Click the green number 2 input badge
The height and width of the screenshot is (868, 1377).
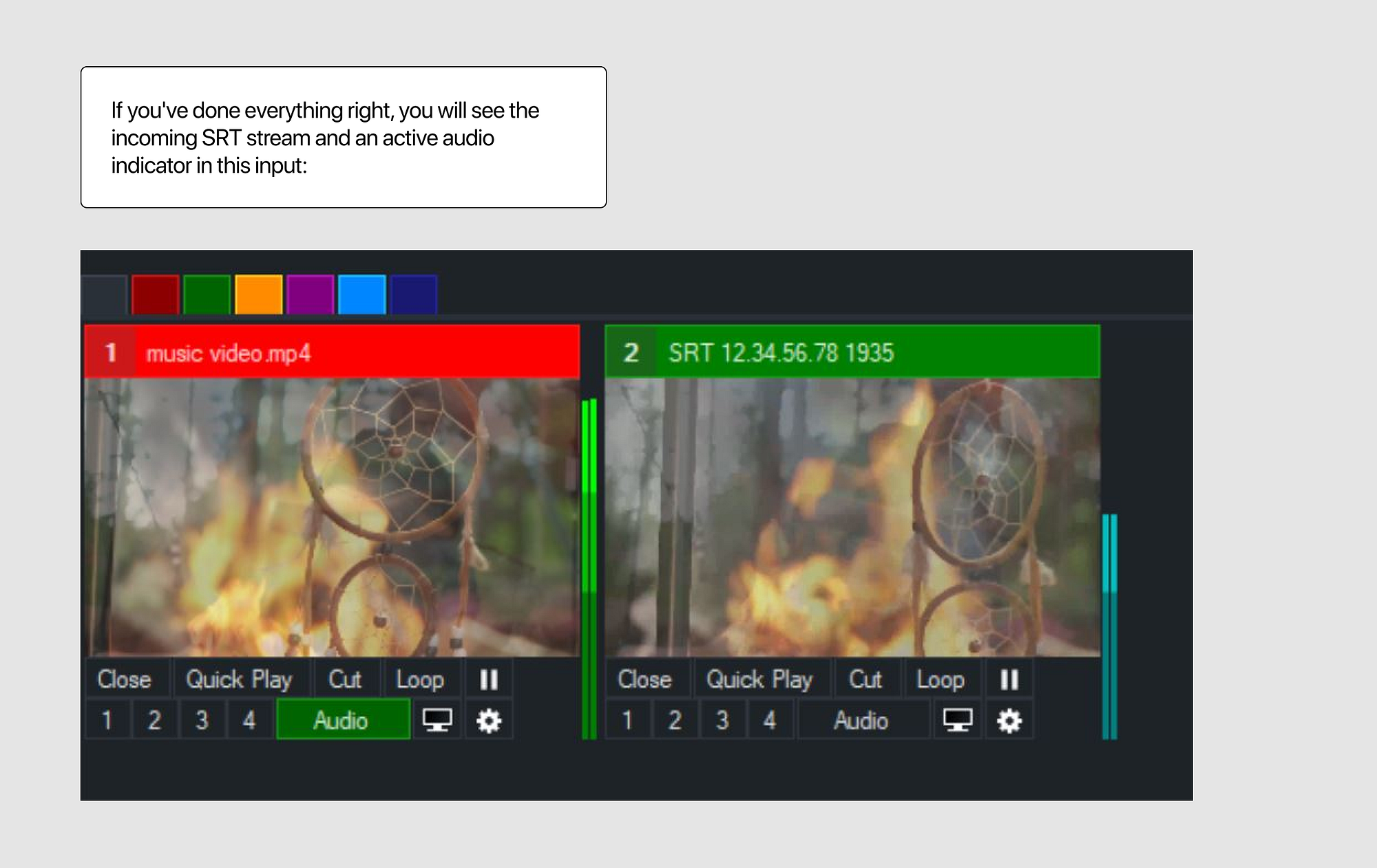[x=631, y=352]
